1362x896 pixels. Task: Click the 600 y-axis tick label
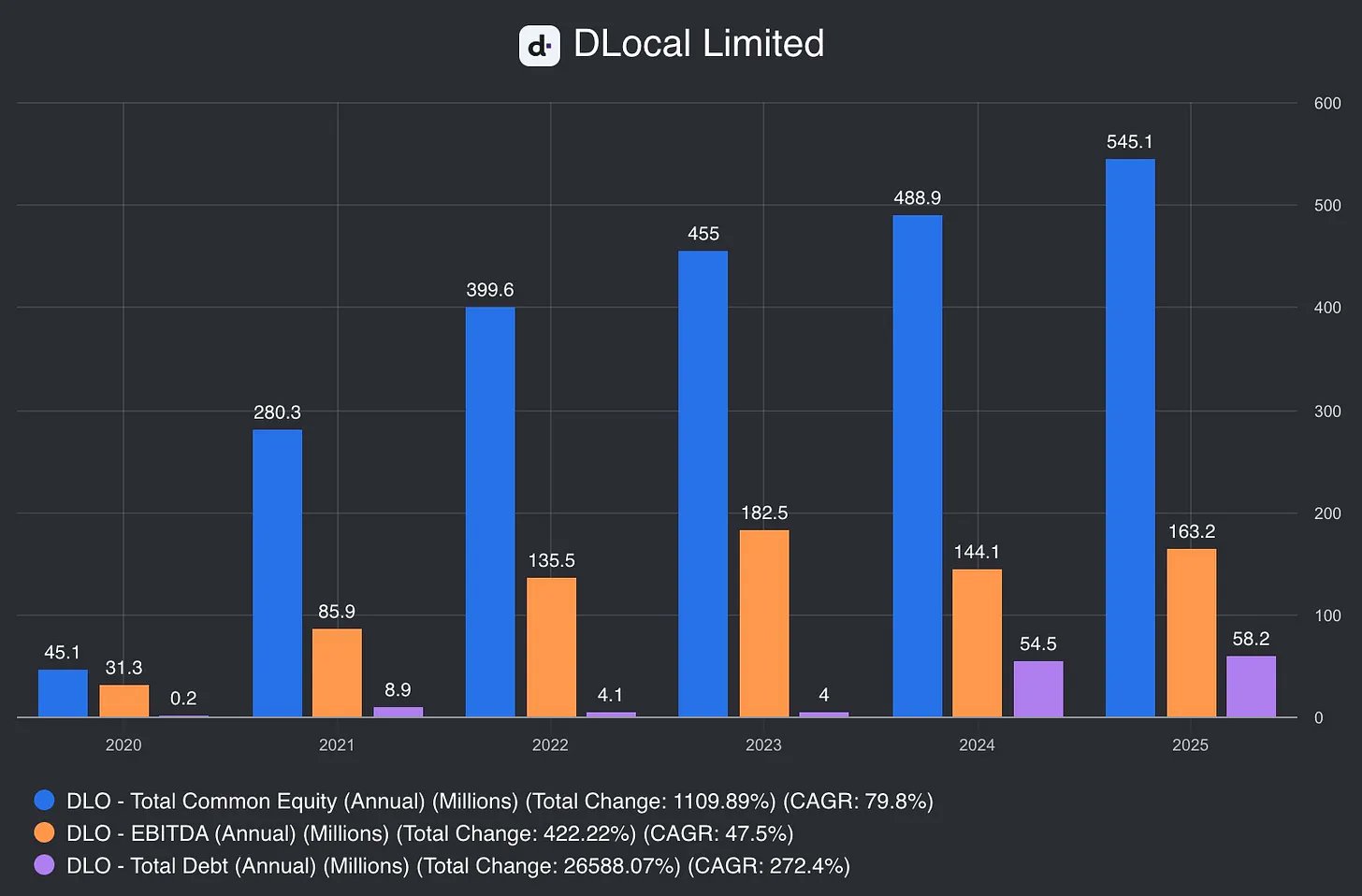(x=1327, y=103)
